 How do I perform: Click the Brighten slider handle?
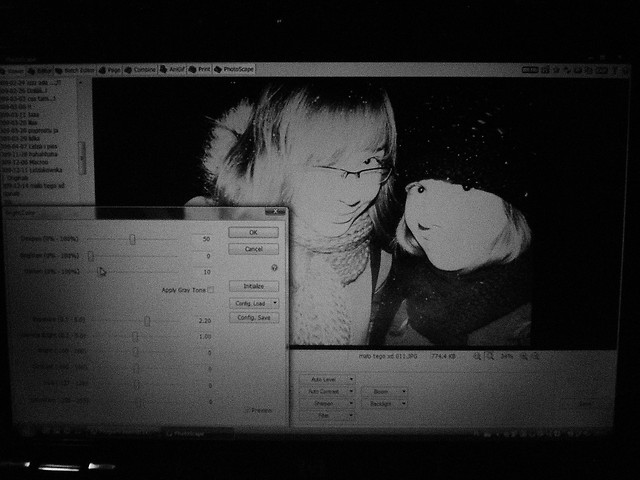[x=91, y=256]
